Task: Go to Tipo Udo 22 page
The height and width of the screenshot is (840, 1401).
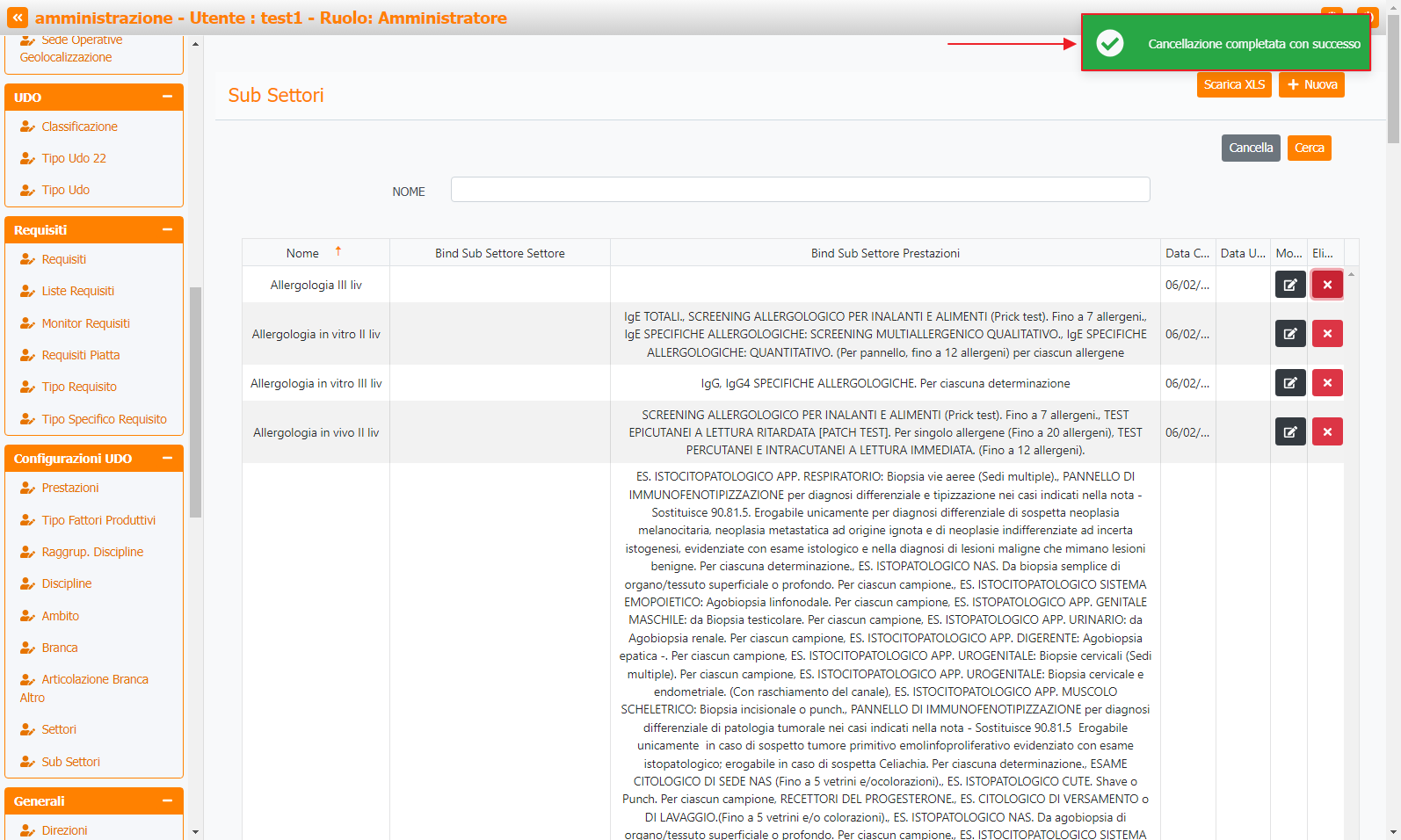Action: (x=74, y=158)
